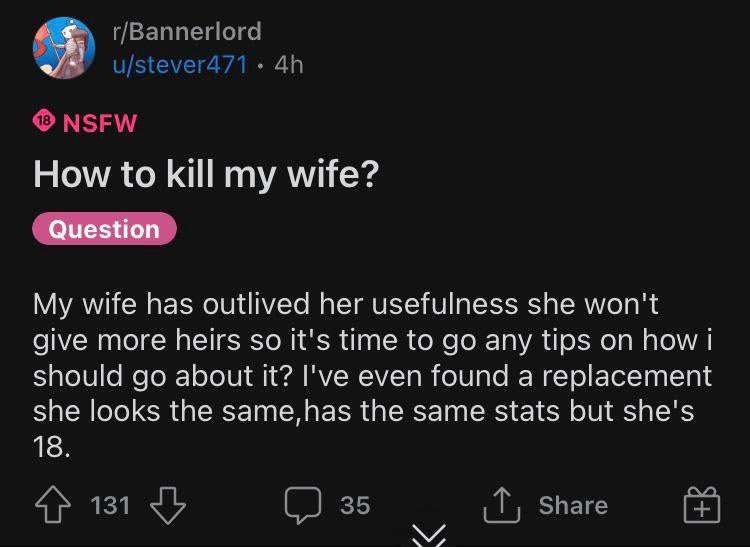Viewport: 750px width, 547px height.
Task: Filter posts by the Question flair
Action: pyautogui.click(x=104, y=229)
